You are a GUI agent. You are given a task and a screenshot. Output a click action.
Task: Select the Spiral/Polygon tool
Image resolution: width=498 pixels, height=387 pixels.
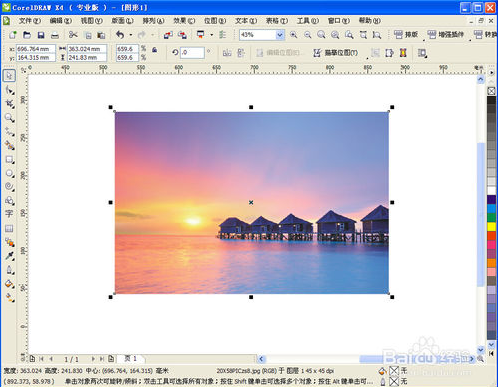9,187
